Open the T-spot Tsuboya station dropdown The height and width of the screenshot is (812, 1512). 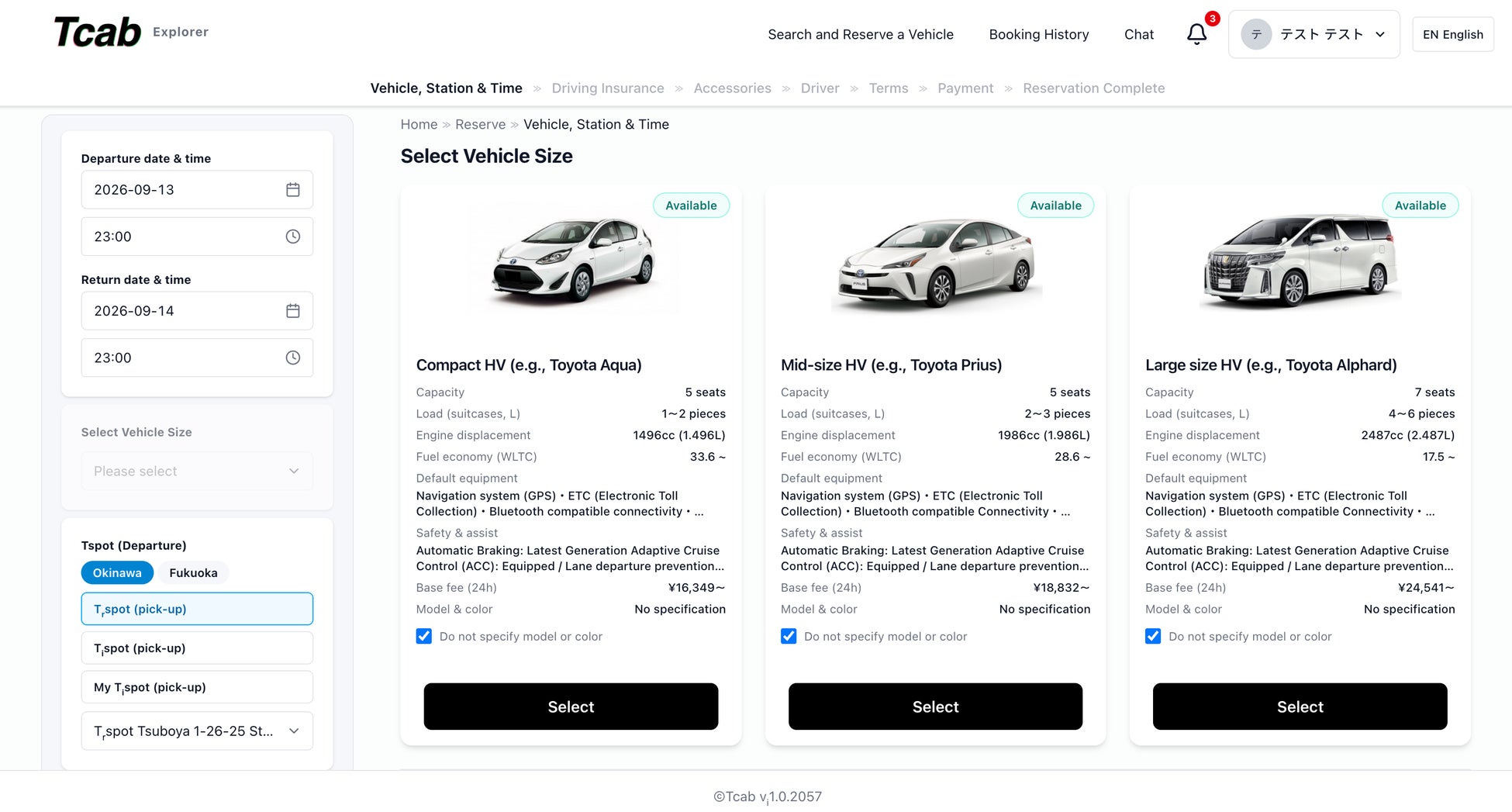click(197, 731)
